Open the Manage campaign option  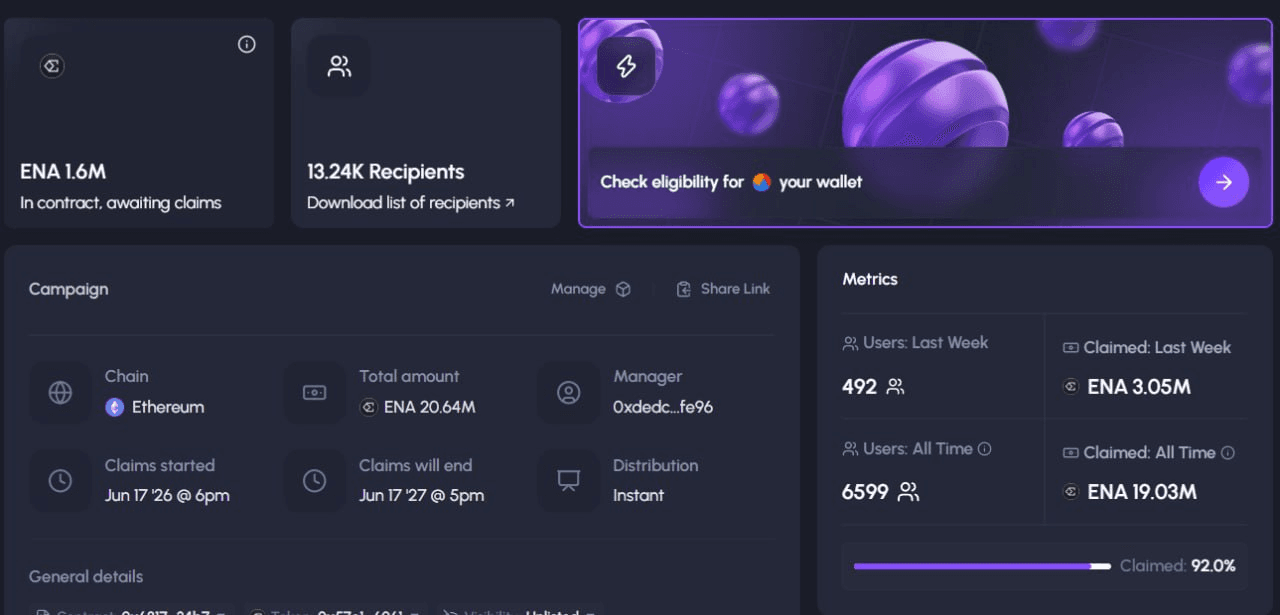pos(591,289)
